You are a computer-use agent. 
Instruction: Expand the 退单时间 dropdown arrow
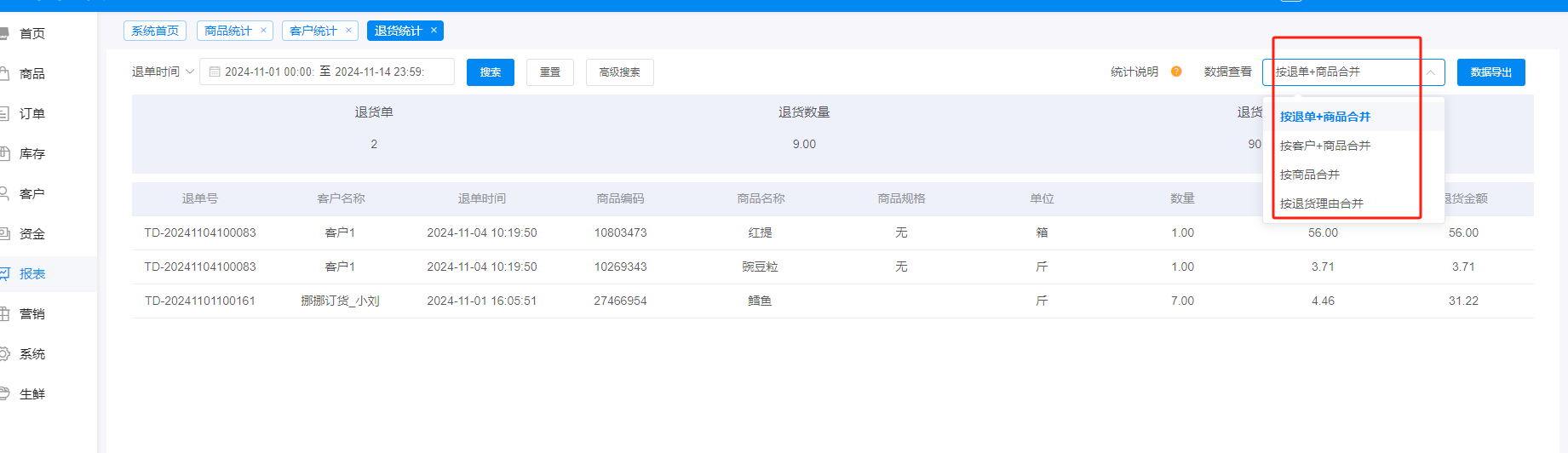(190, 72)
